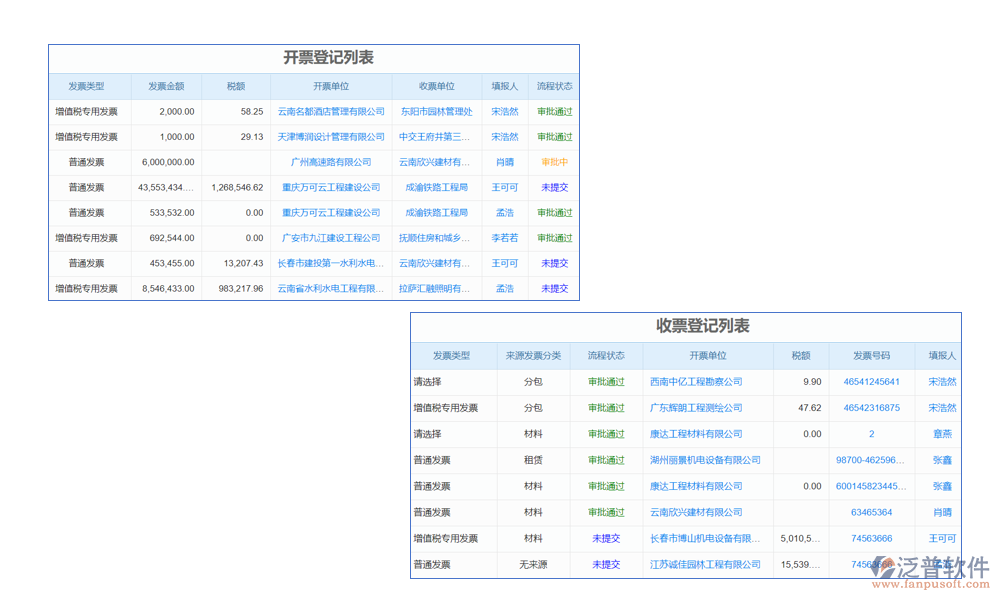The width and height of the screenshot is (1000, 600).
Task: Open 广东辉朗工程测绘公司 link
Action: [696, 408]
